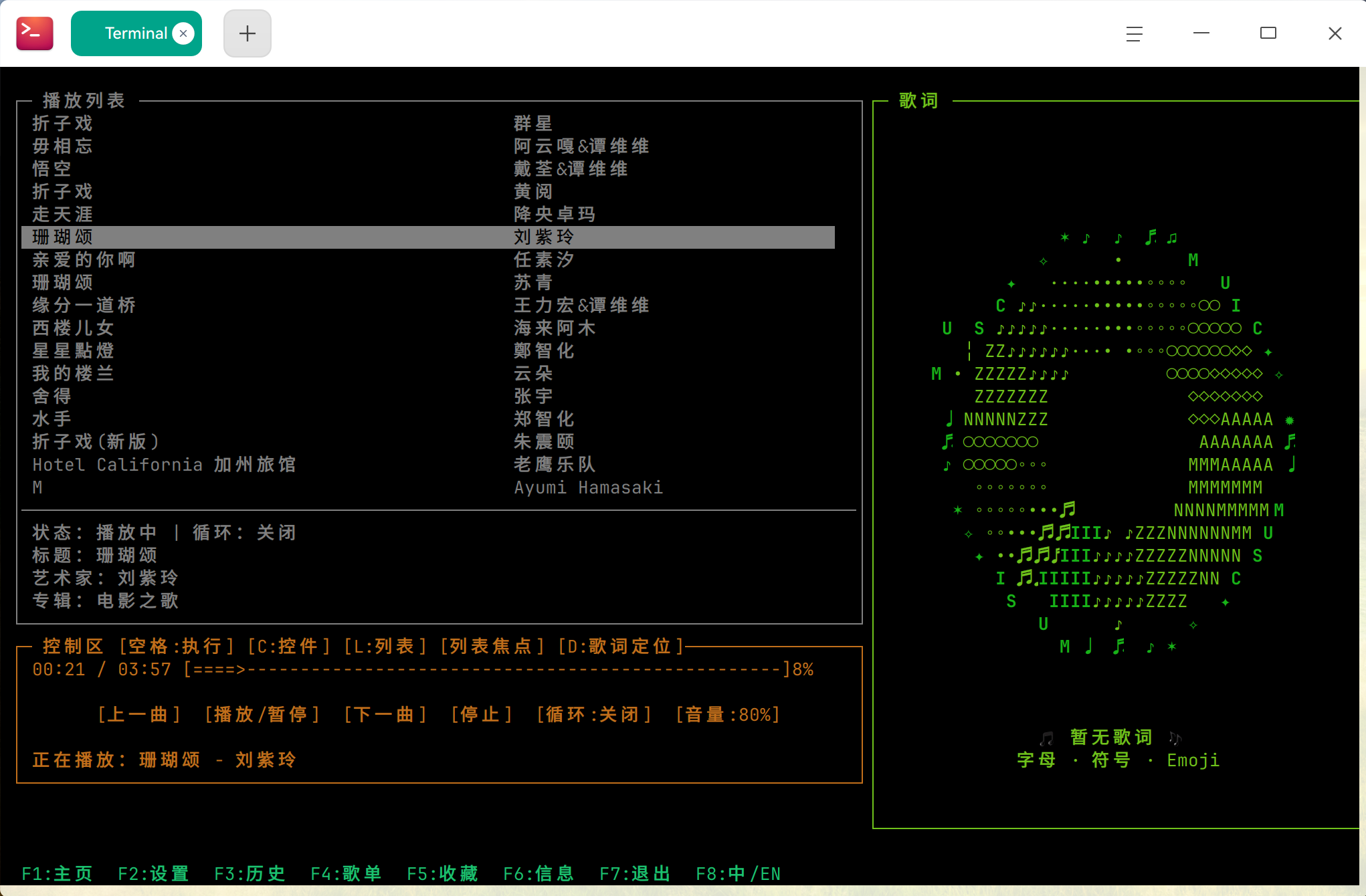Open settings via F2:设置
Screen dimensions: 1366x896
click(x=153, y=873)
